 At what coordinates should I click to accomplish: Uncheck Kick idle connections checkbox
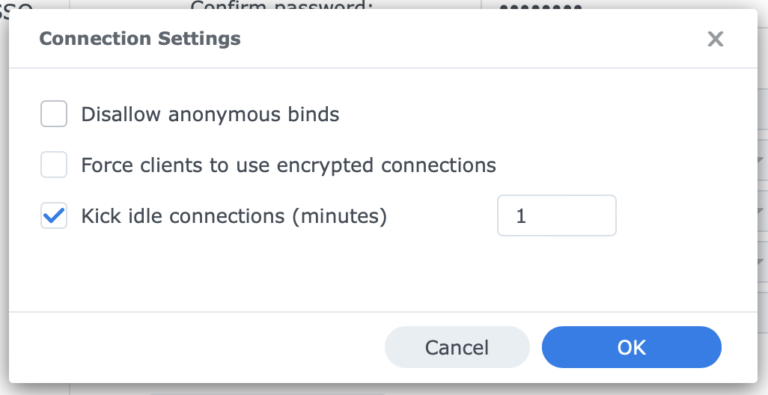tap(54, 216)
